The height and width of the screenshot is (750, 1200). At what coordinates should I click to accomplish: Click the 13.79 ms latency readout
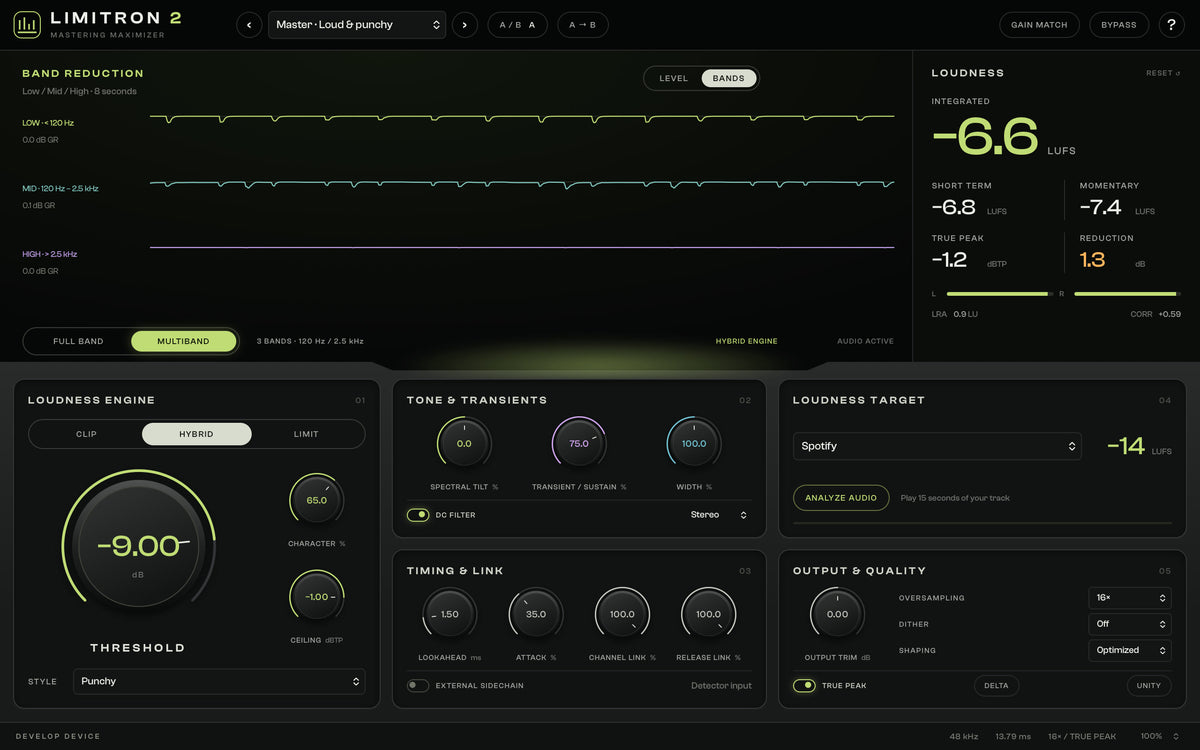click(x=1013, y=736)
